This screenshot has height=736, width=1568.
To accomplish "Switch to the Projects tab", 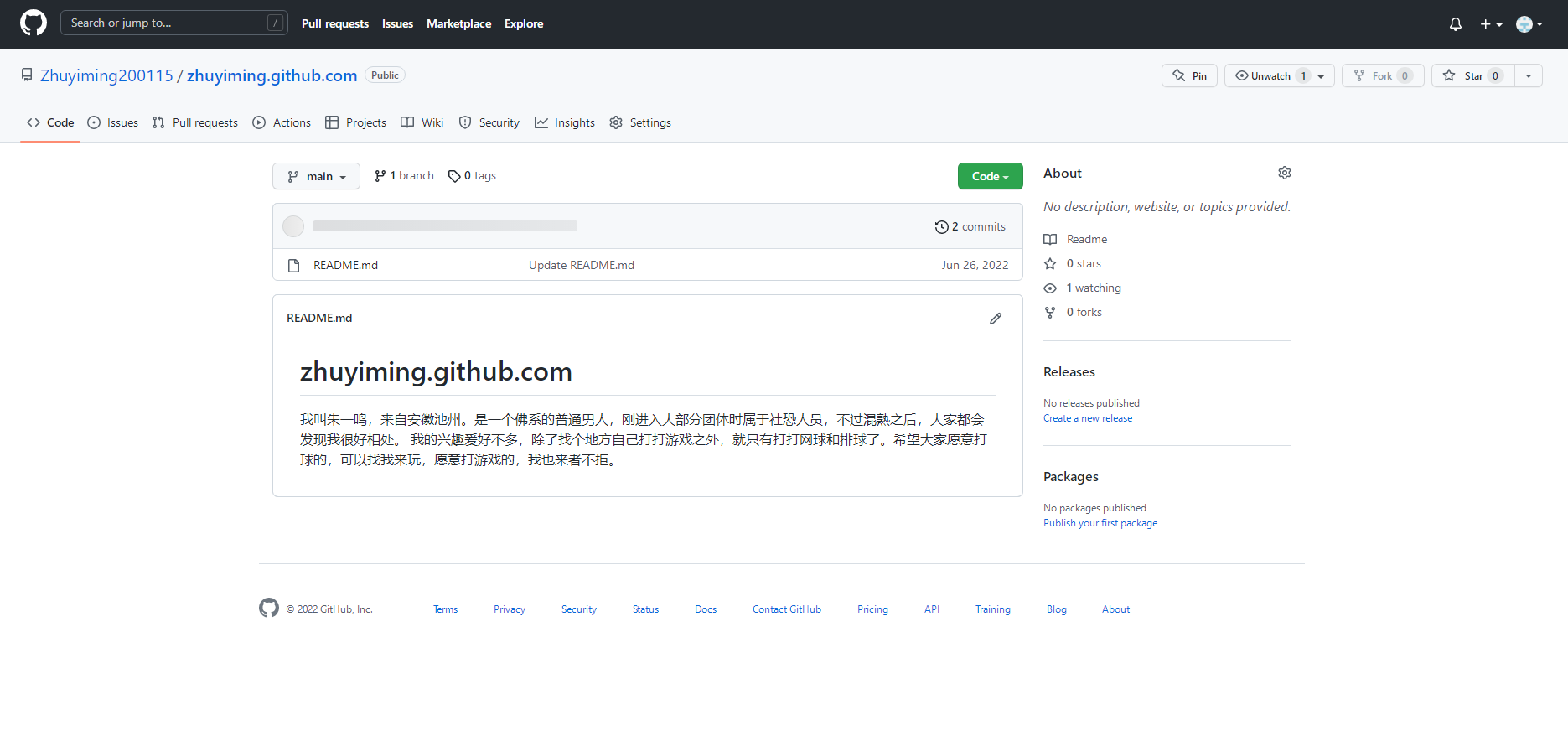I will point(356,122).
